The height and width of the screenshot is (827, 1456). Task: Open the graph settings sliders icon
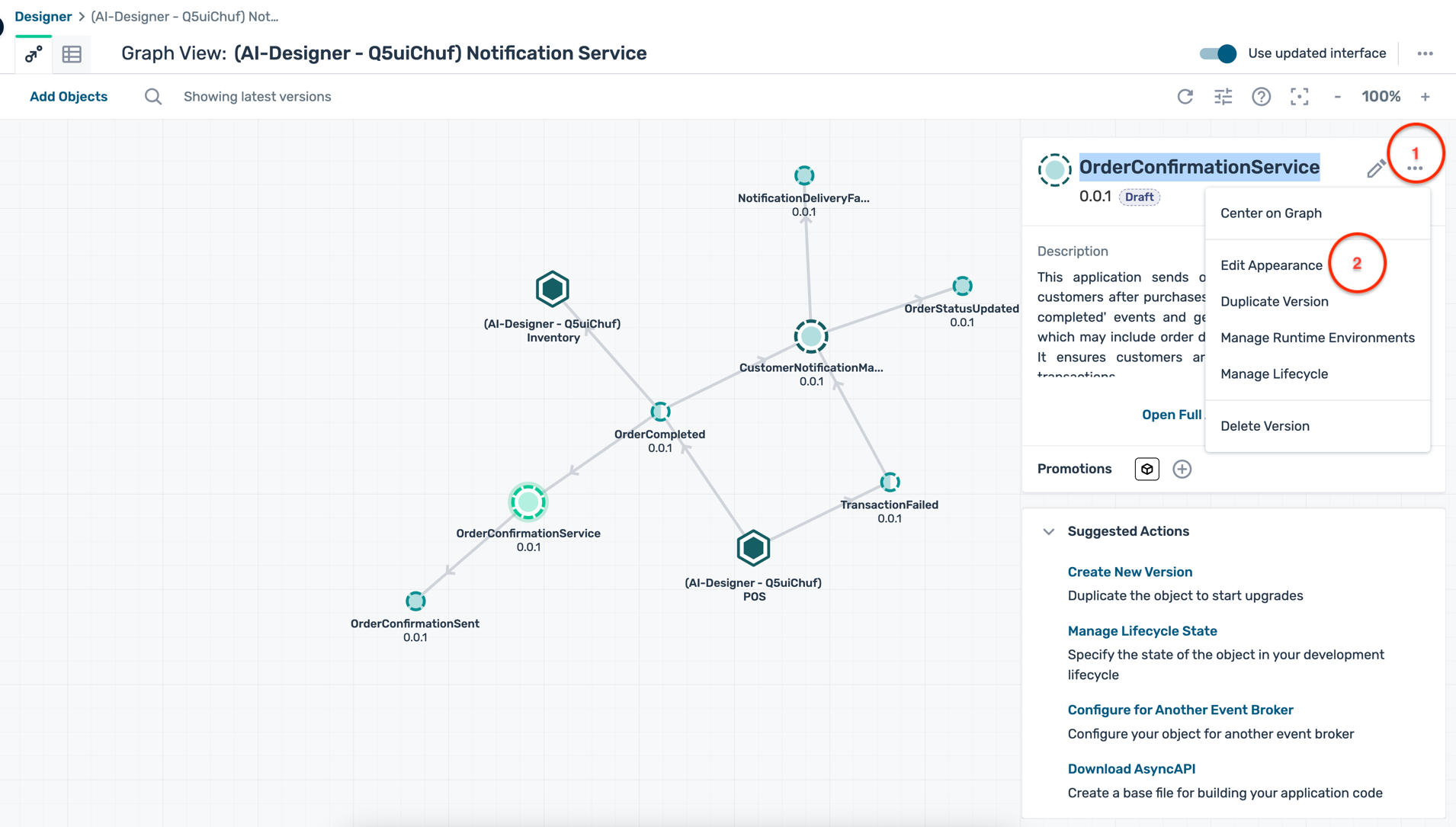pyautogui.click(x=1223, y=97)
